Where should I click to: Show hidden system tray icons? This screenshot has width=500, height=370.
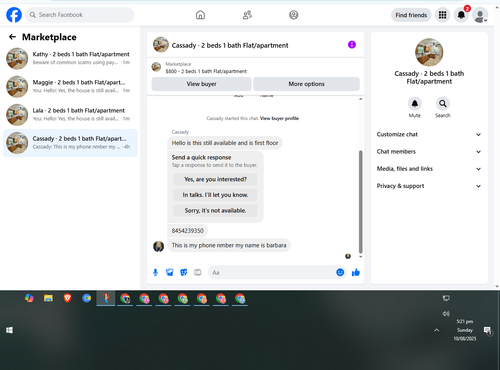pos(436,330)
